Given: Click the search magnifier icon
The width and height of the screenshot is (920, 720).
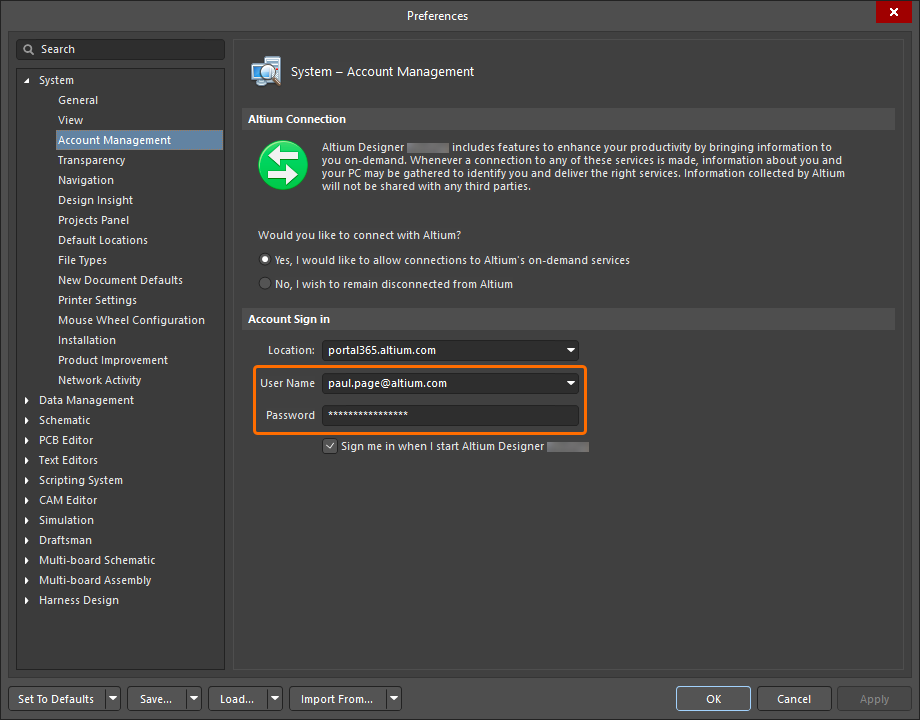Looking at the screenshot, I should 28,49.
